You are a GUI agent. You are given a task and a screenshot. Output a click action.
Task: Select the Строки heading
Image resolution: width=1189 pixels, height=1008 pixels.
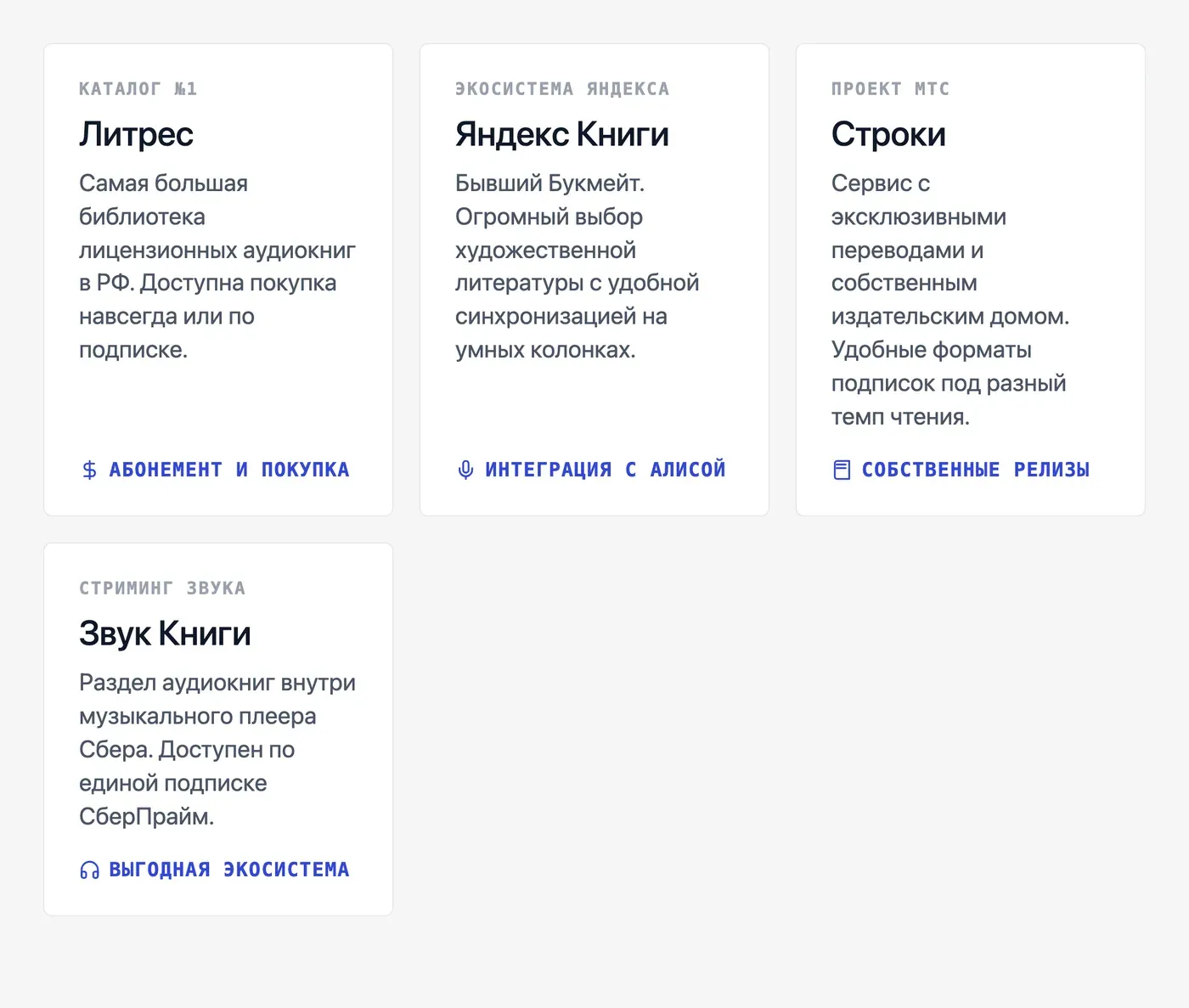coord(888,134)
